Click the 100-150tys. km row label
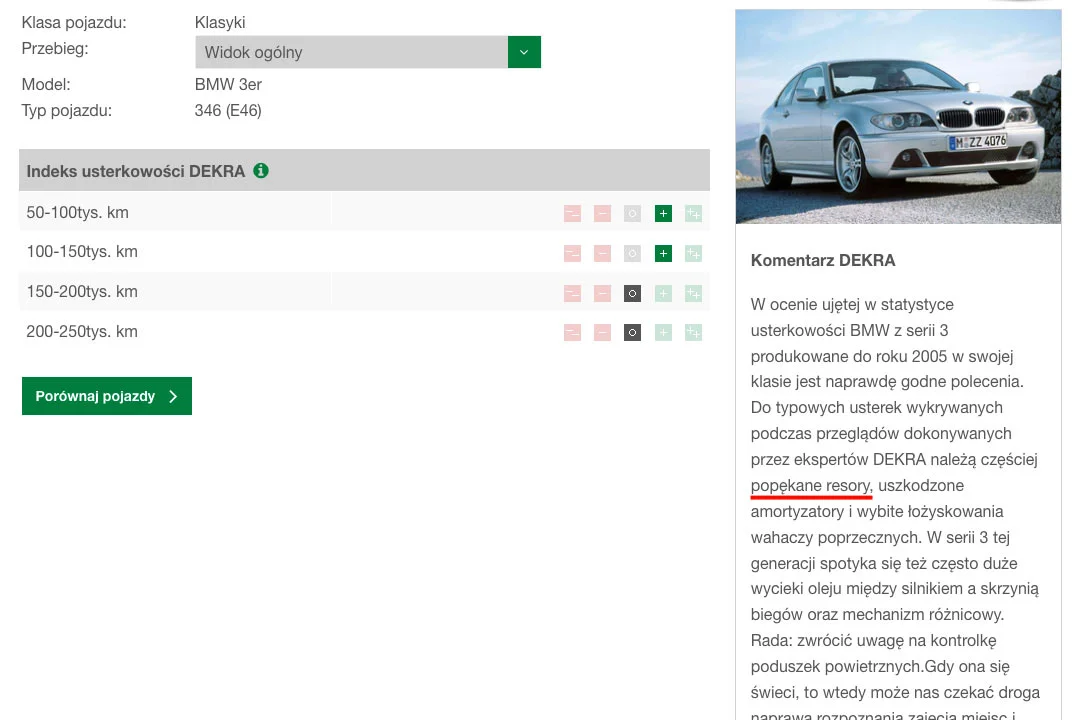This screenshot has height=720, width=1081. (x=82, y=252)
